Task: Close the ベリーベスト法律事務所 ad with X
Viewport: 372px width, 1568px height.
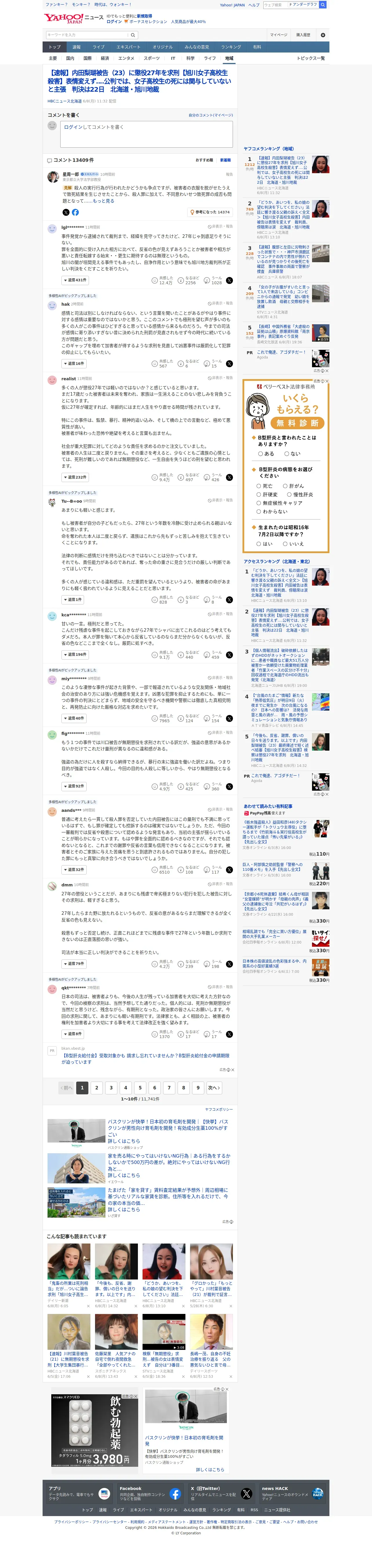Action: (x=327, y=381)
